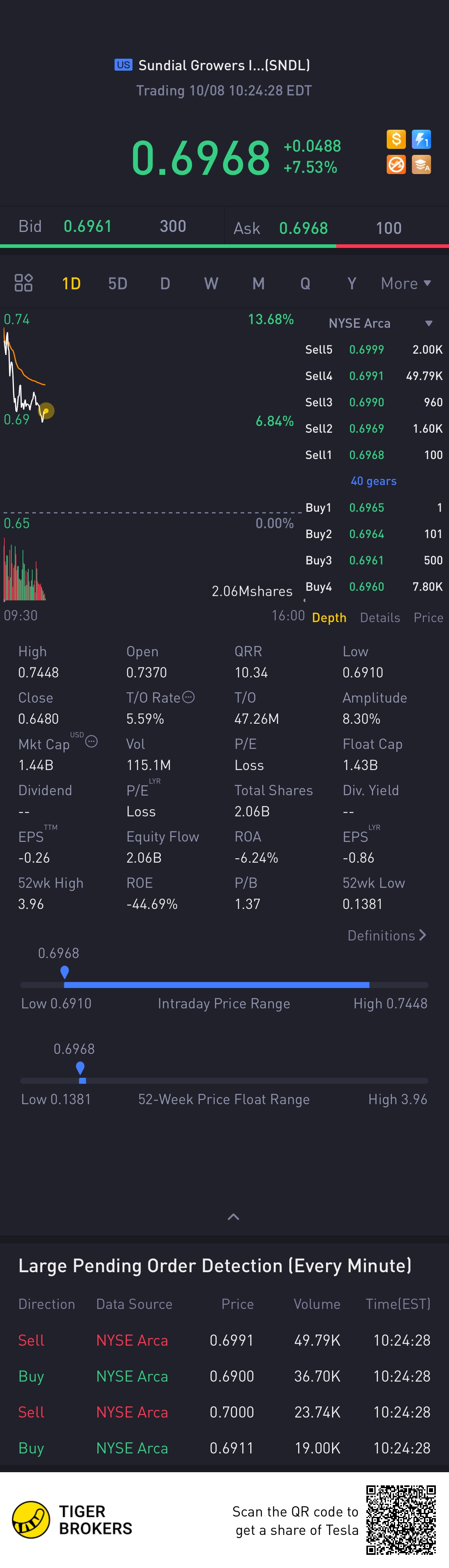The image size is (449, 1568).
Task: Tap the yellow price dot on chart
Action: point(46,410)
